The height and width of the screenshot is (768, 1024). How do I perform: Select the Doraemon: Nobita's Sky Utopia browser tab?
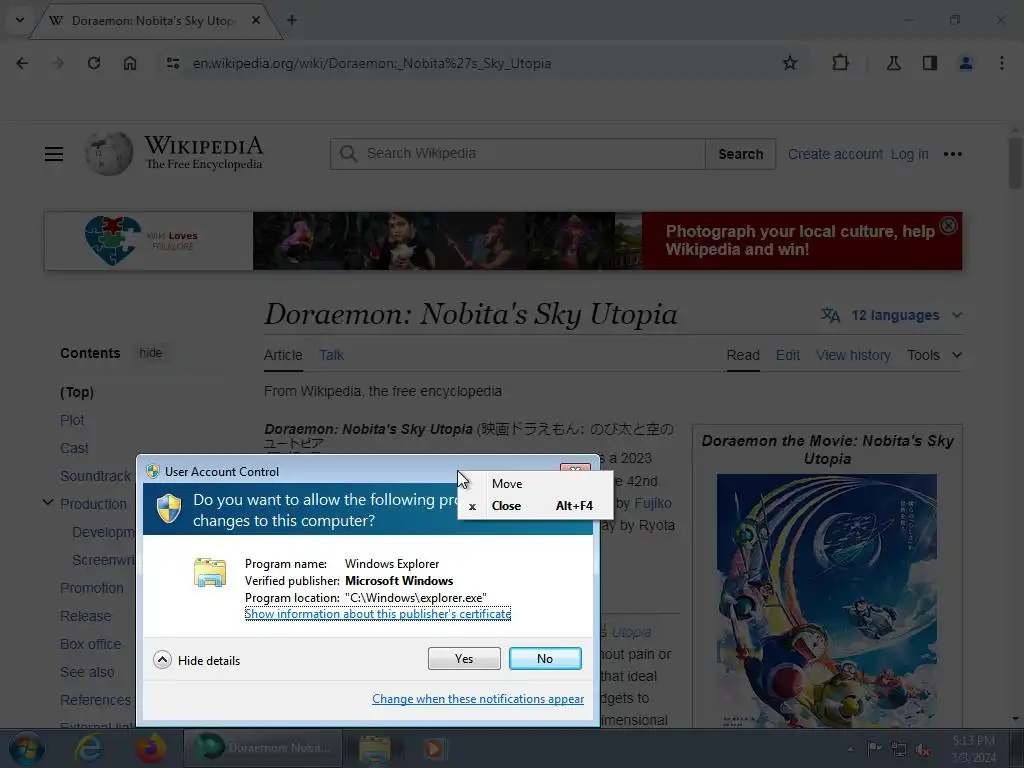[154, 21]
